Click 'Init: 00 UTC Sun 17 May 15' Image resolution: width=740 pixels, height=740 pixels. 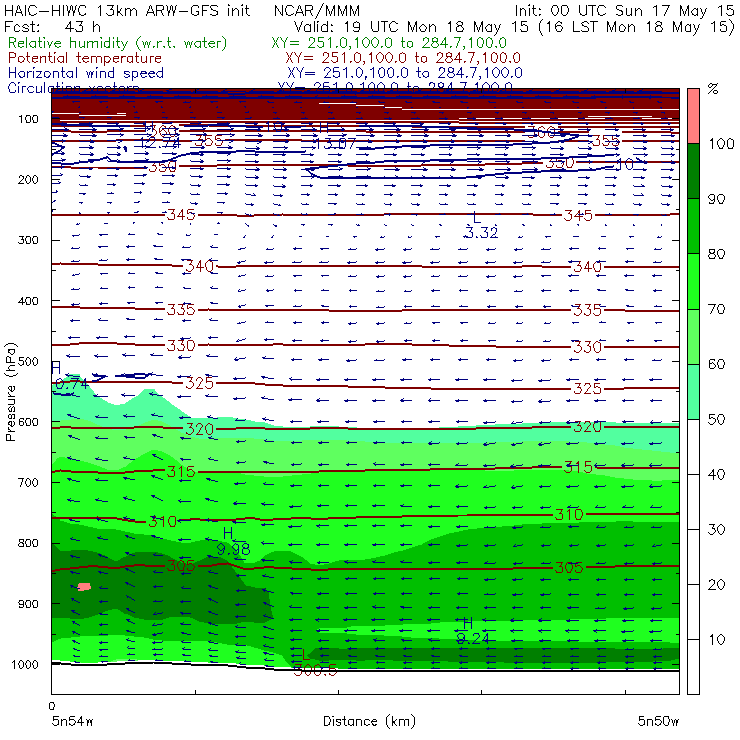(623, 10)
